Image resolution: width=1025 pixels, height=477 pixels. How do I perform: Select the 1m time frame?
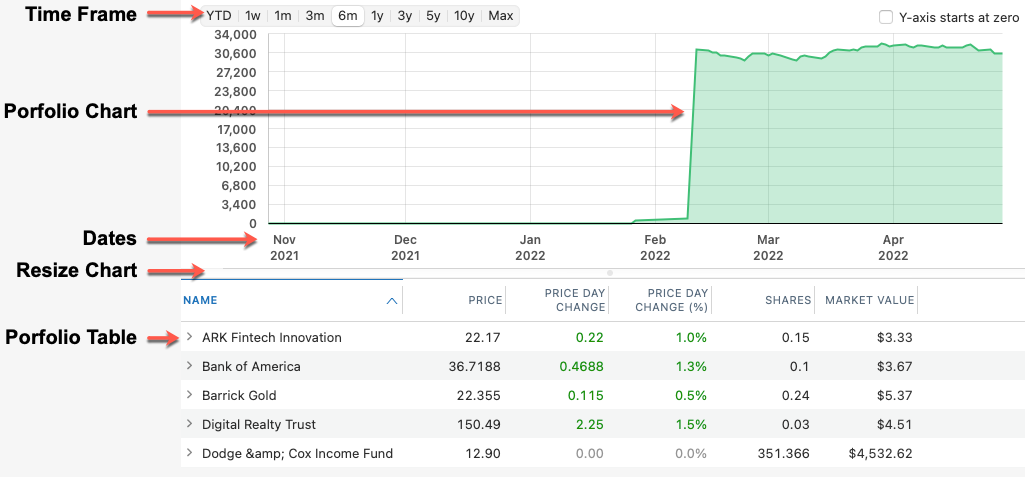(x=284, y=16)
